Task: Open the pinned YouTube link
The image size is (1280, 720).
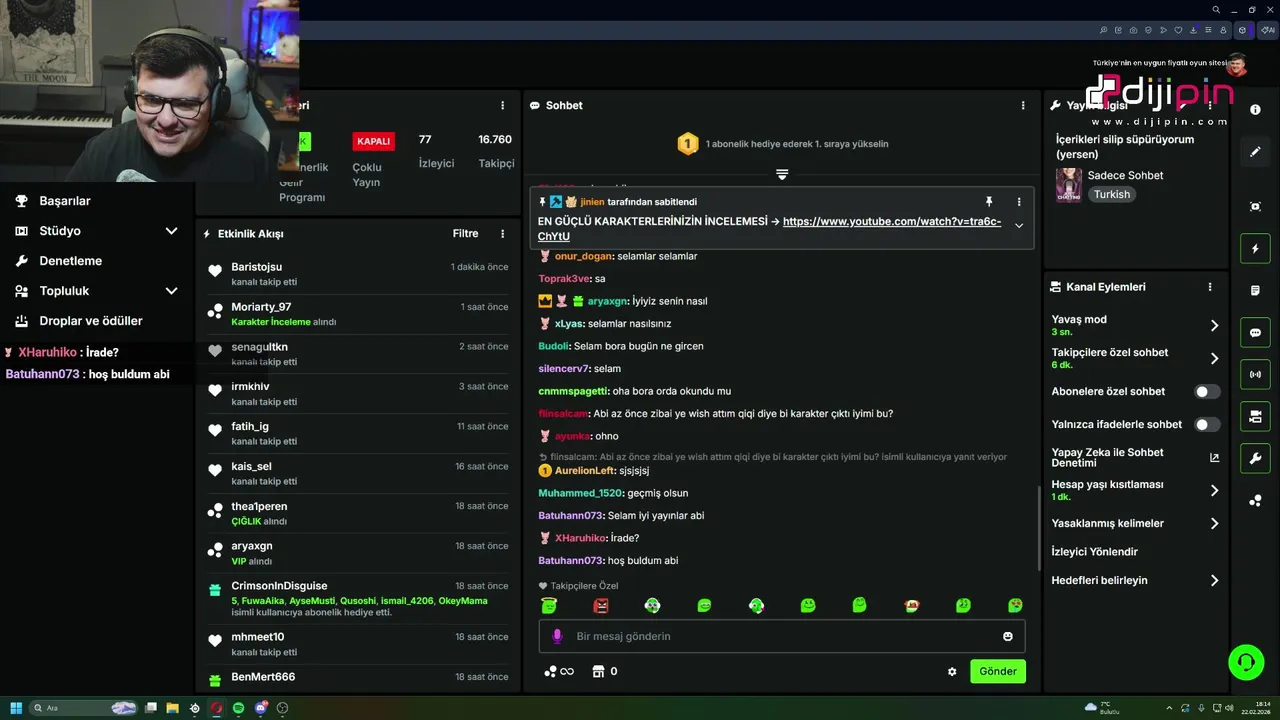Action: pos(769,229)
